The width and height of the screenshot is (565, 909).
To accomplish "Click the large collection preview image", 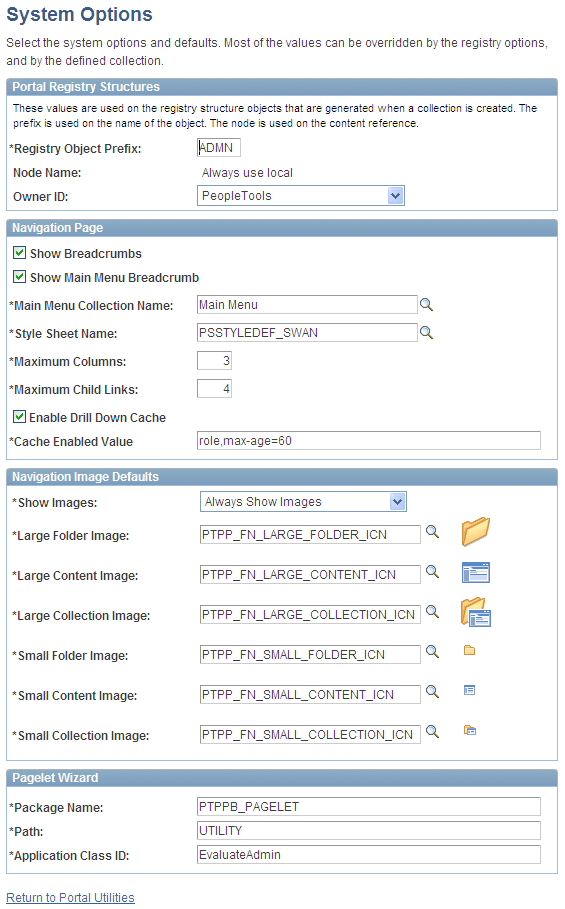I will (476, 612).
